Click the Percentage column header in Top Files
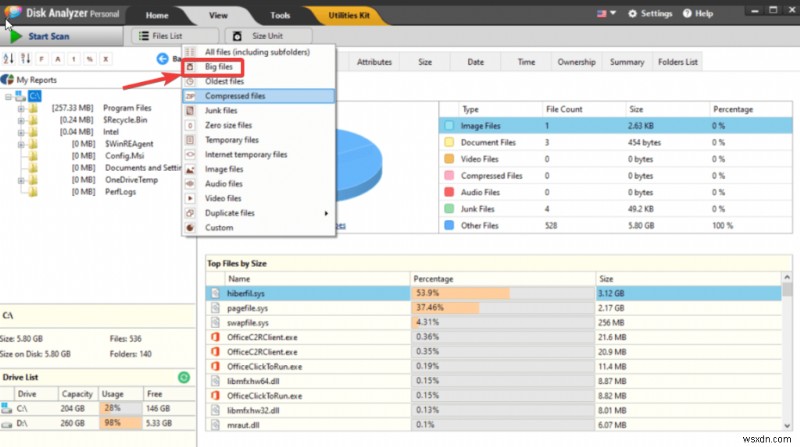 coord(503,279)
